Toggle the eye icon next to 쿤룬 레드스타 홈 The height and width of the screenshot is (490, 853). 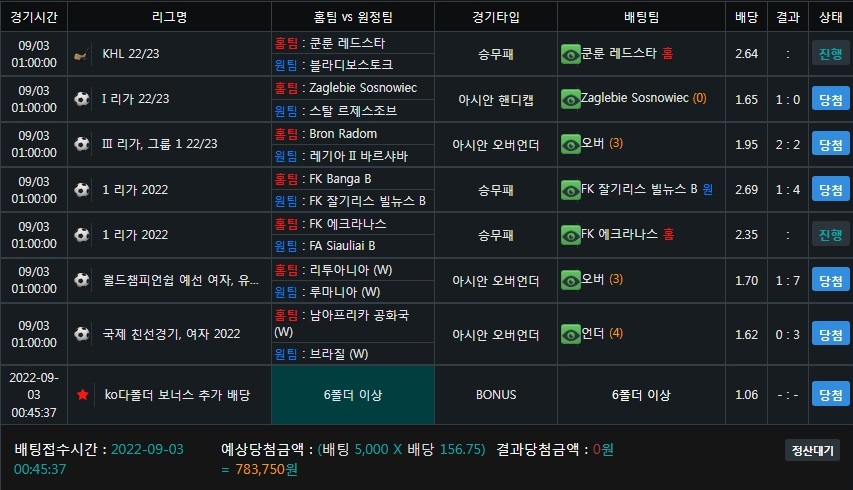pyautogui.click(x=571, y=54)
